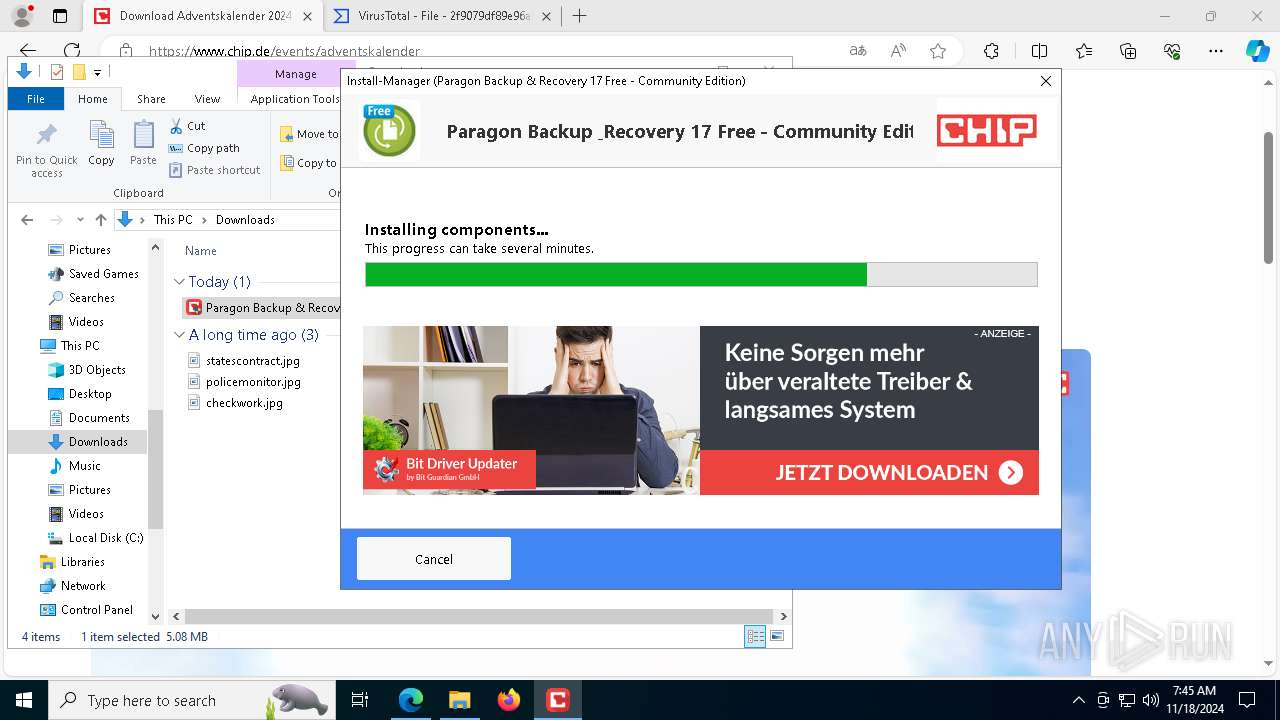Open recent locations dropdown in Explorer
This screenshot has width=1280, height=720.
[80, 220]
